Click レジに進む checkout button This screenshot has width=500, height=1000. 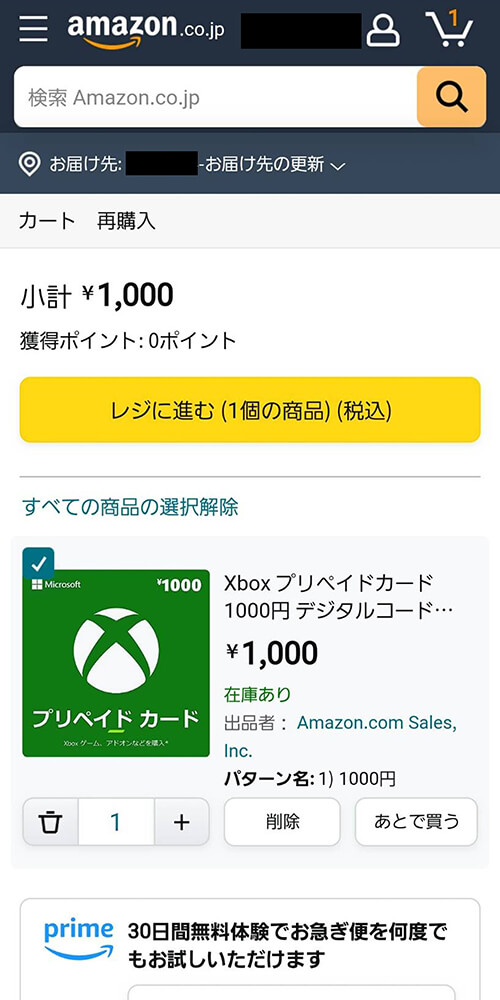(x=250, y=409)
